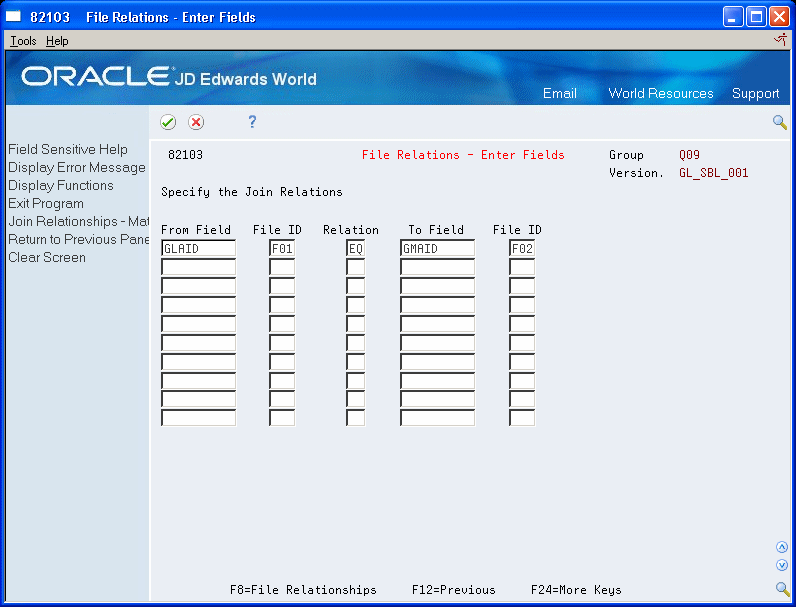Viewport: 796px width, 607px height.
Task: Select Display Error Message
Action: tap(77, 168)
